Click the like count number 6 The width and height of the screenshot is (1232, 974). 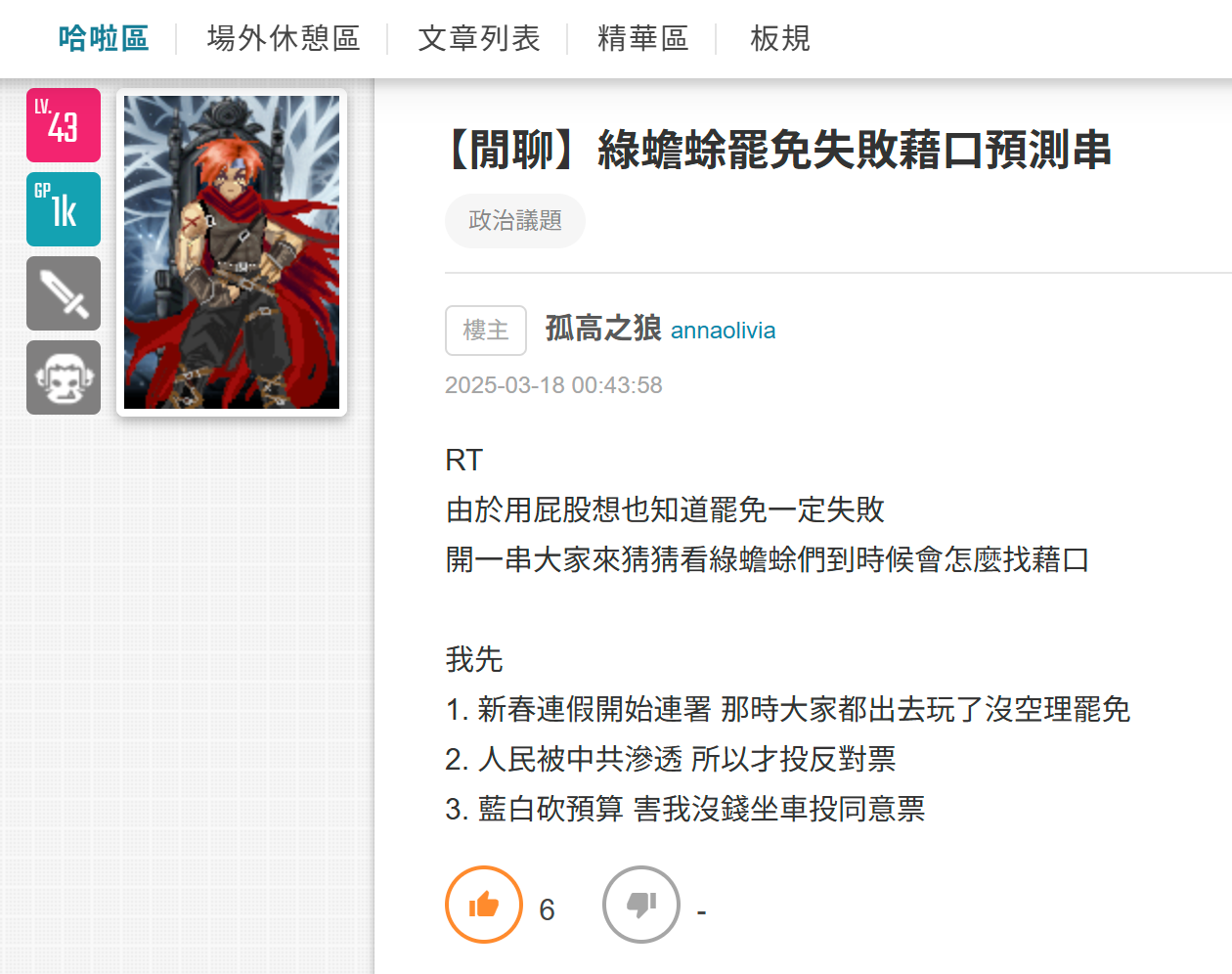click(x=547, y=910)
